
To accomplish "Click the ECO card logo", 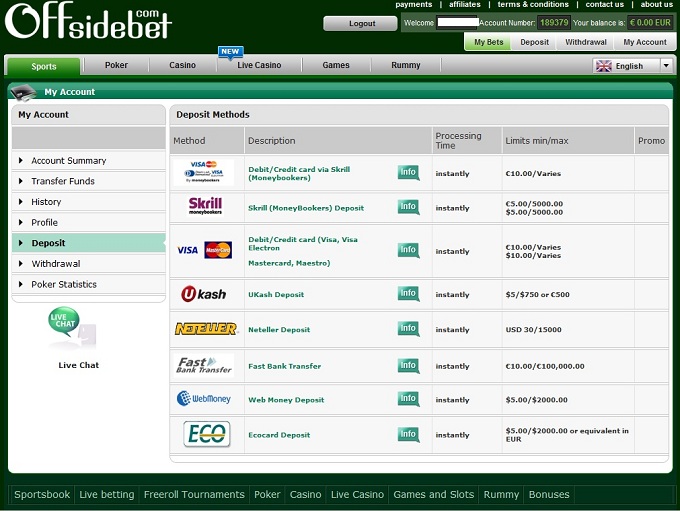I will point(206,434).
